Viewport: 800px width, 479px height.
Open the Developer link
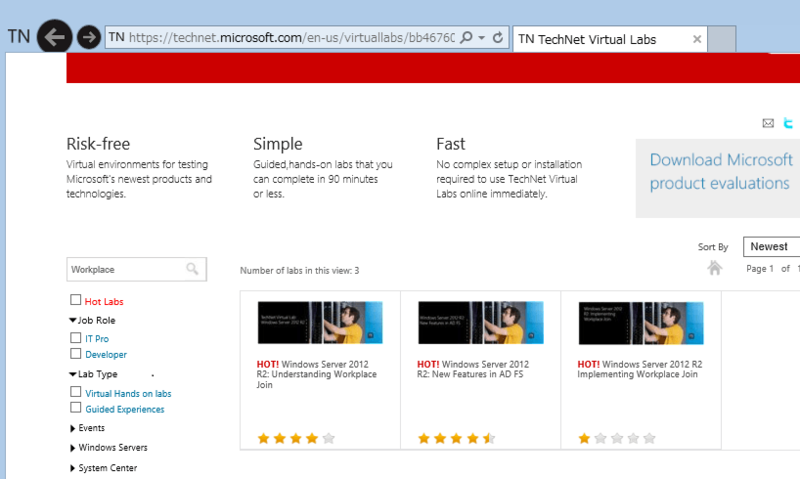tap(106, 355)
